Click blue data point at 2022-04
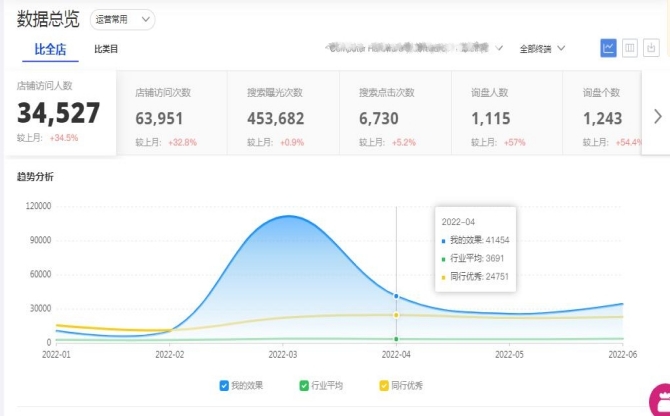 (397, 296)
